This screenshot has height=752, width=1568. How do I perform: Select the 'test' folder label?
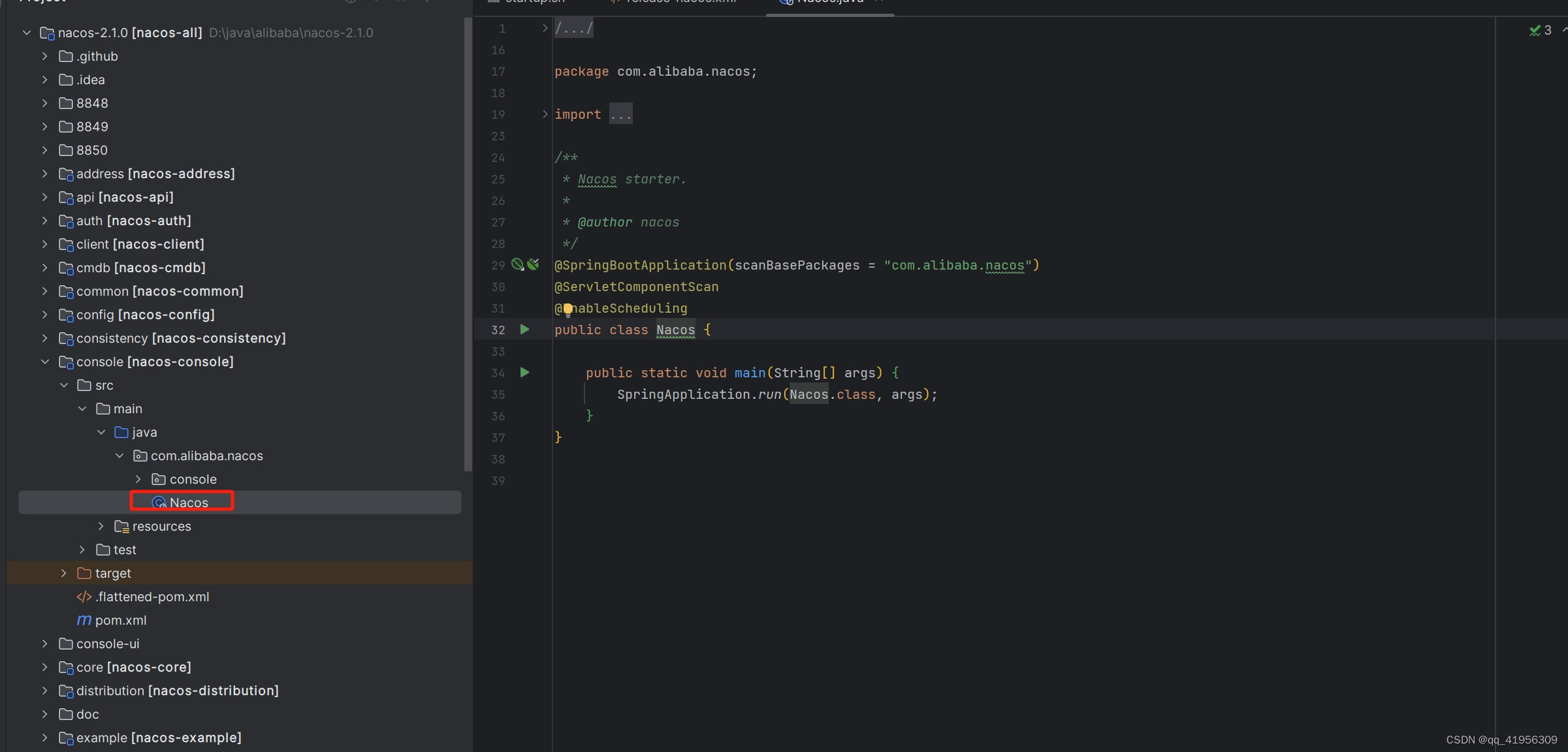125,550
